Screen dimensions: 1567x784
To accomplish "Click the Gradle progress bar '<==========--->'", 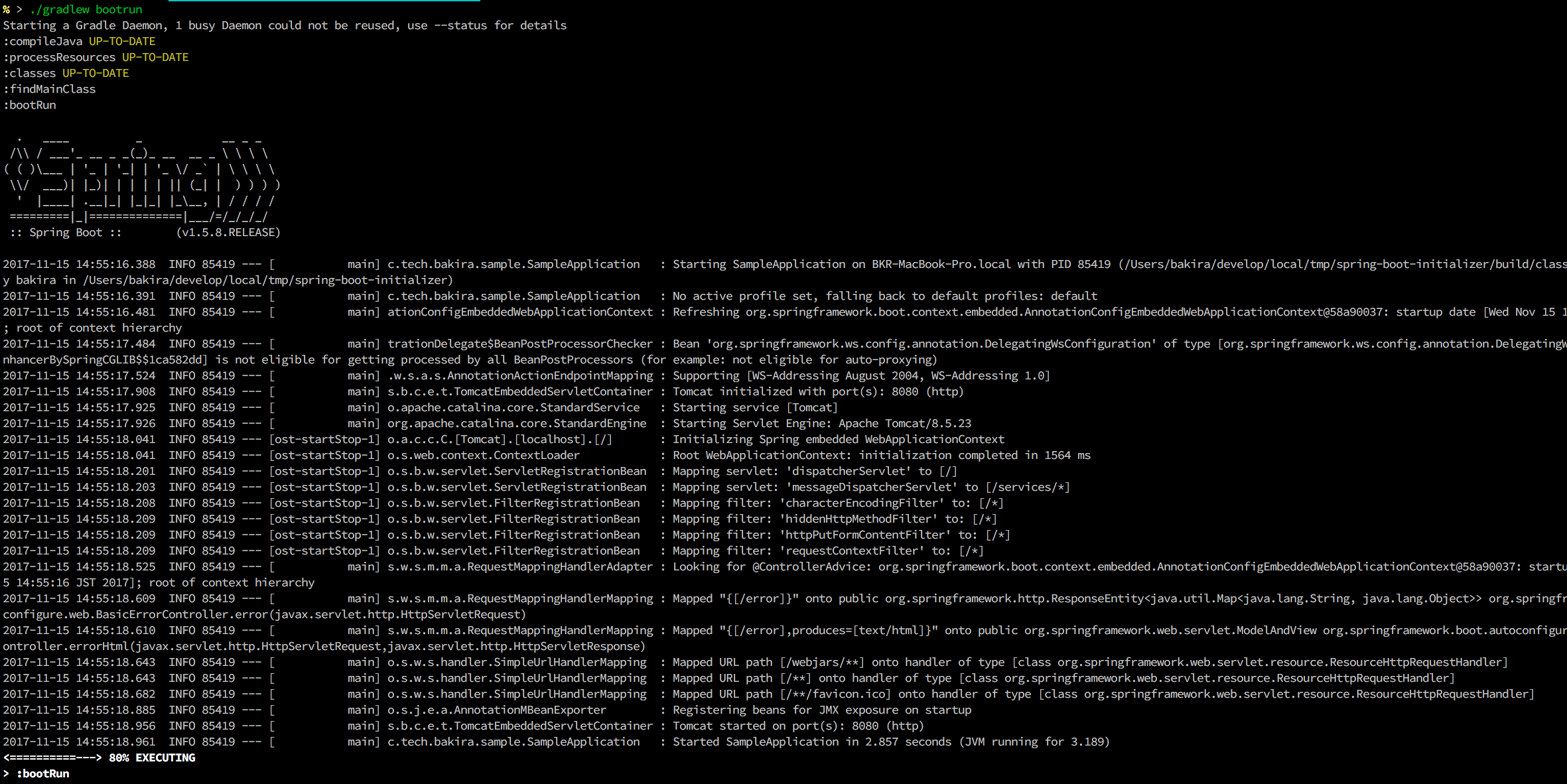I will pos(52,757).
